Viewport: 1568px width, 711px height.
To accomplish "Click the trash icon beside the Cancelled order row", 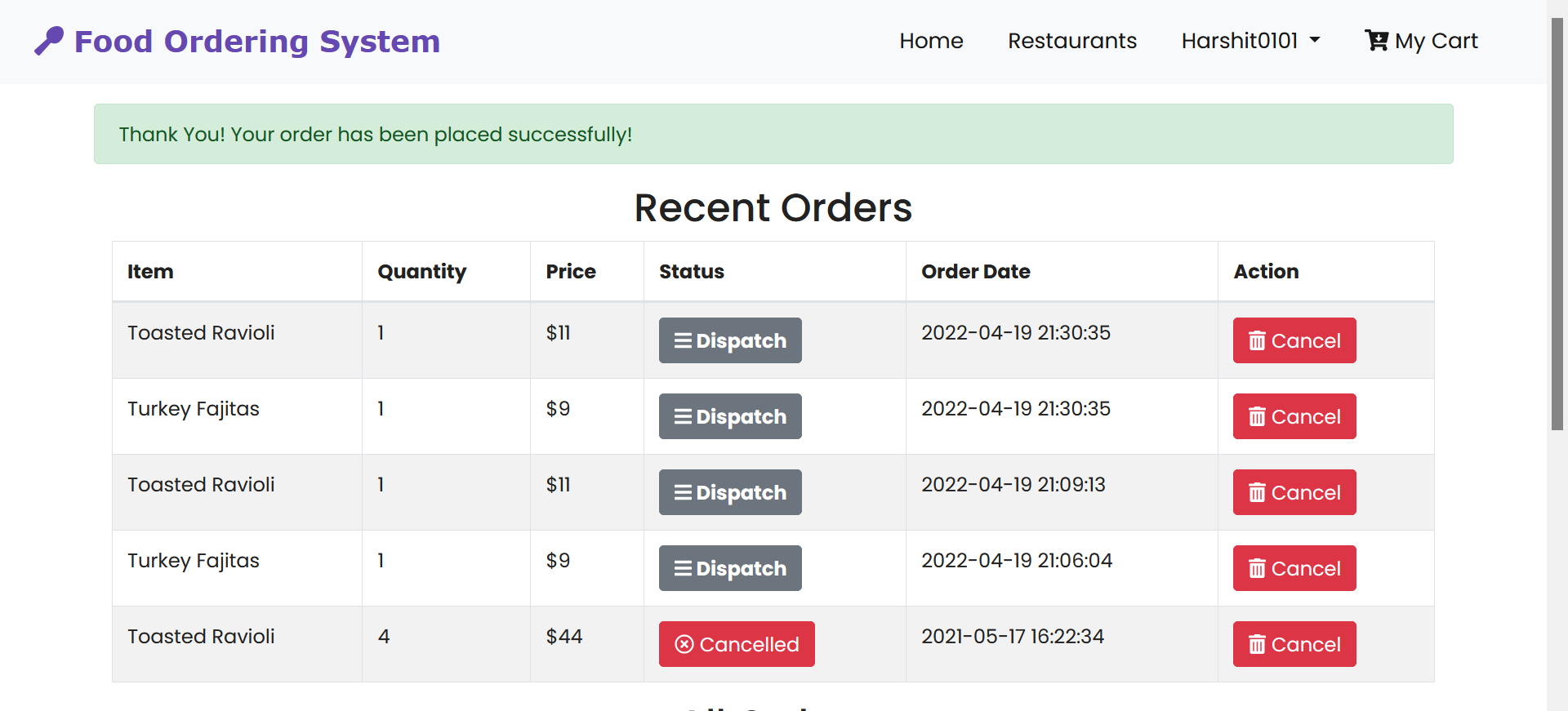I will tap(1257, 644).
